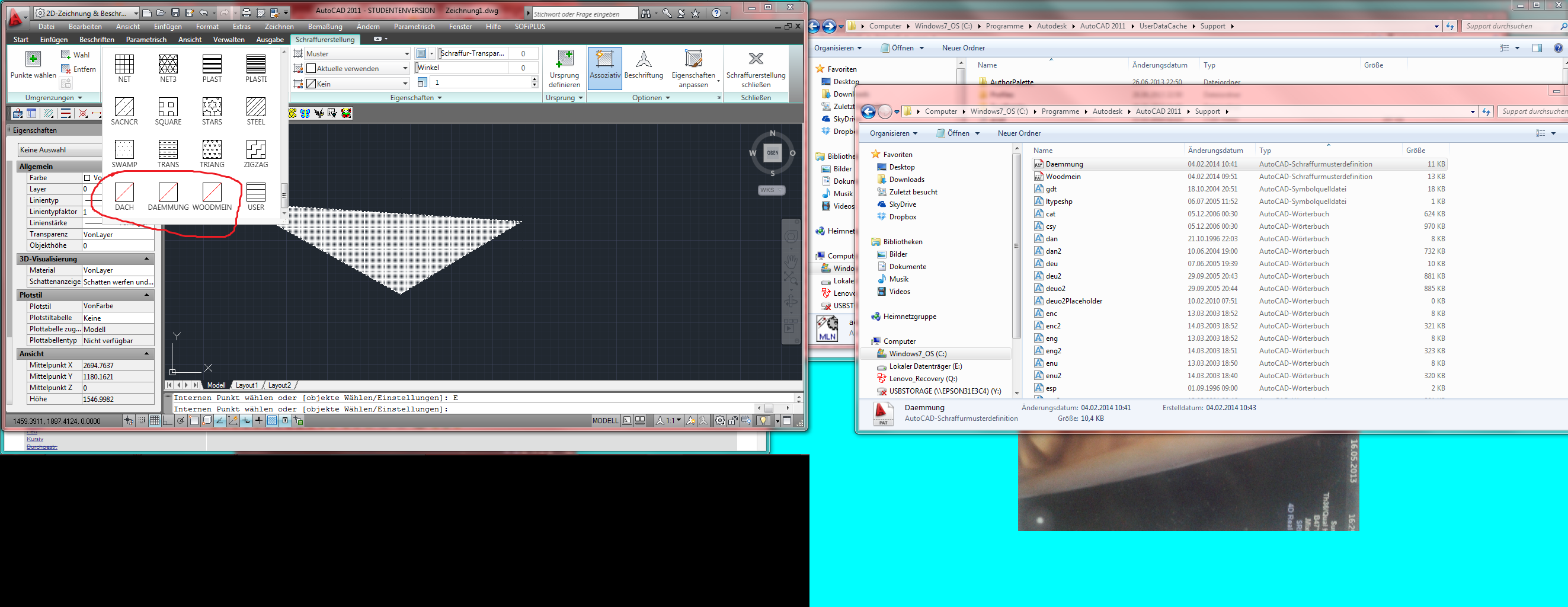This screenshot has width=1568, height=607.
Task: Open the Keine Auswahl dropdown in properties
Action: (60, 150)
